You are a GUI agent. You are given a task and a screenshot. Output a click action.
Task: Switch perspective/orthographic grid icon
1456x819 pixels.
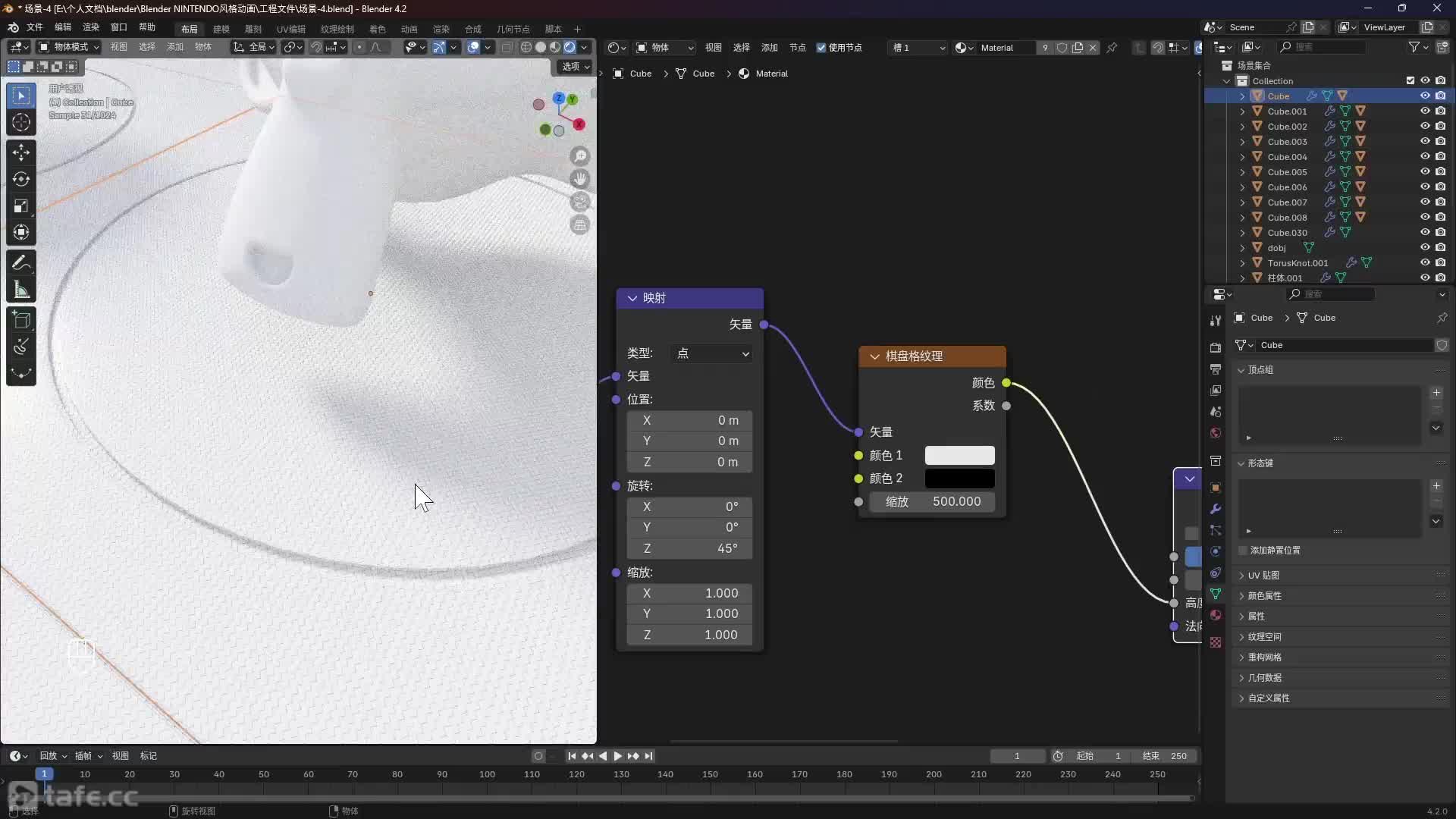pos(580,224)
